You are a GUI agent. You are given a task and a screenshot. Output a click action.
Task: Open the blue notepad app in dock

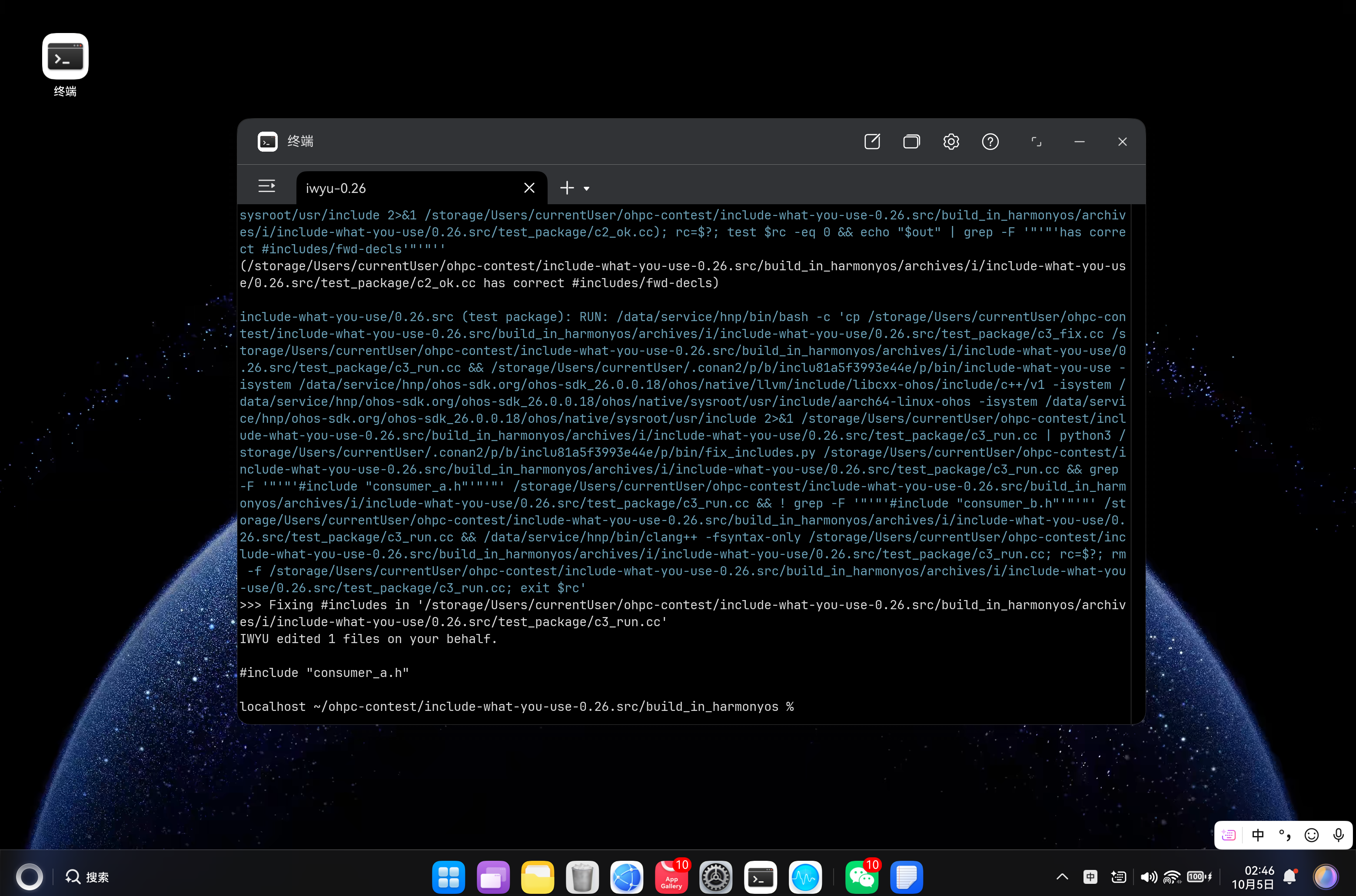[x=906, y=876]
